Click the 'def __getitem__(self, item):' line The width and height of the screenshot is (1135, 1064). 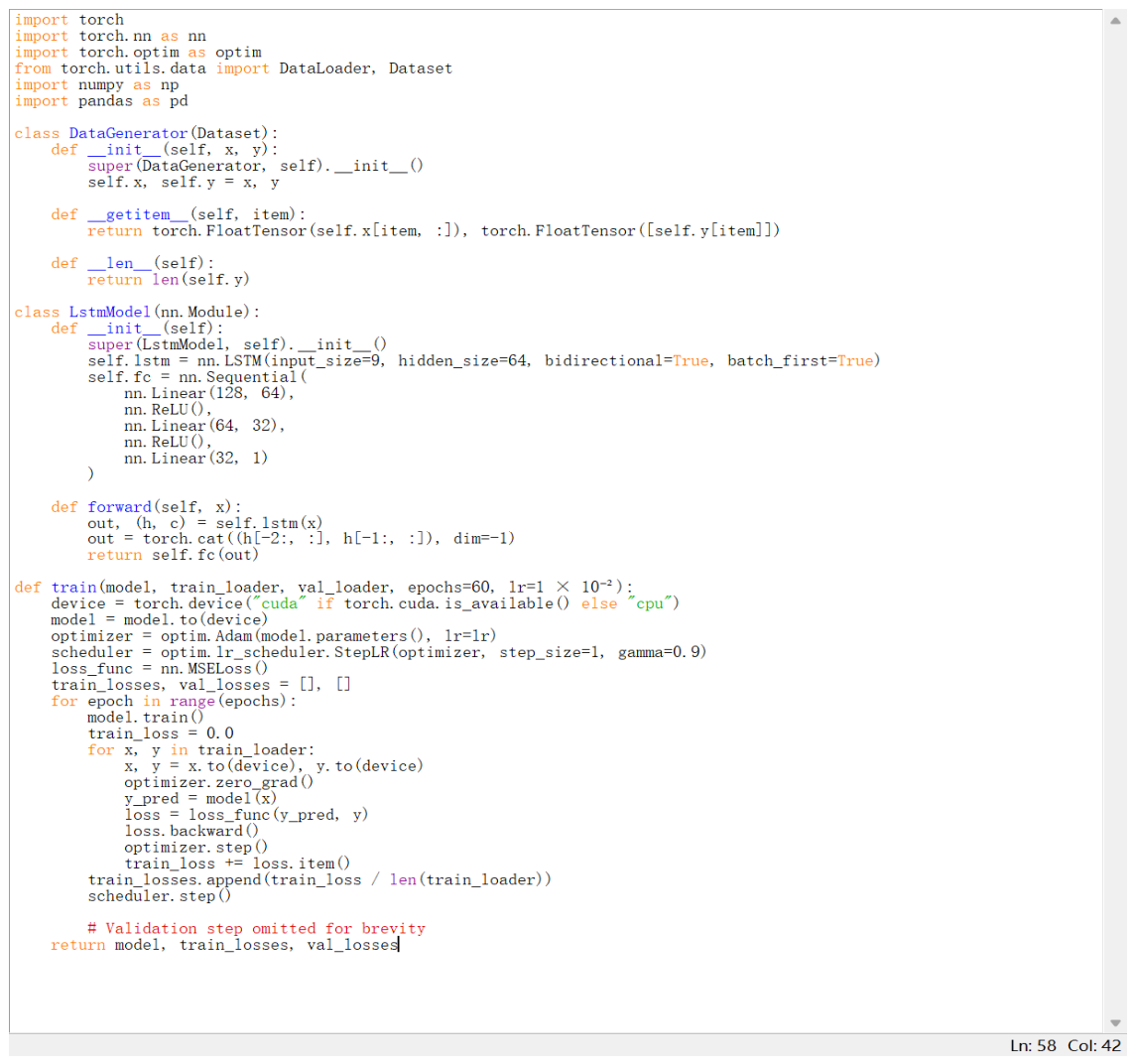[x=178, y=214]
